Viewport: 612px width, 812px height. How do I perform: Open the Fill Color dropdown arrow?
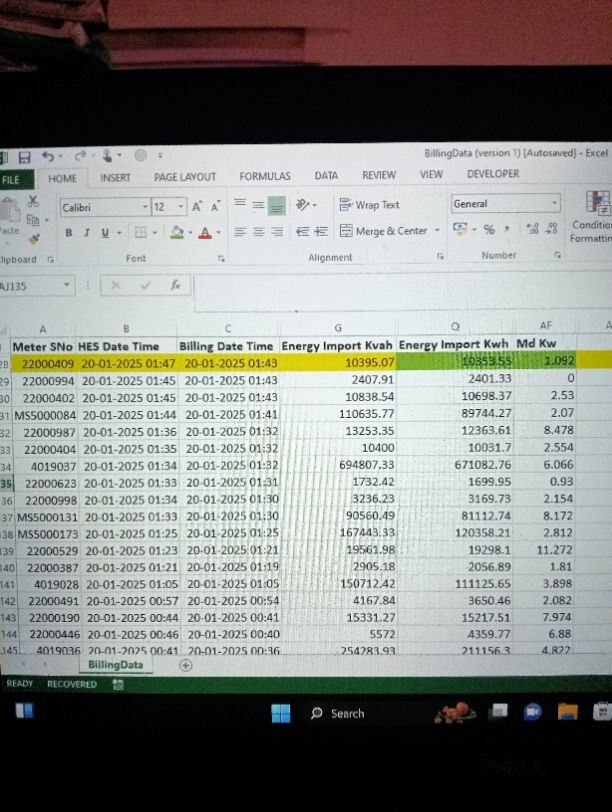pyautogui.click(x=190, y=233)
